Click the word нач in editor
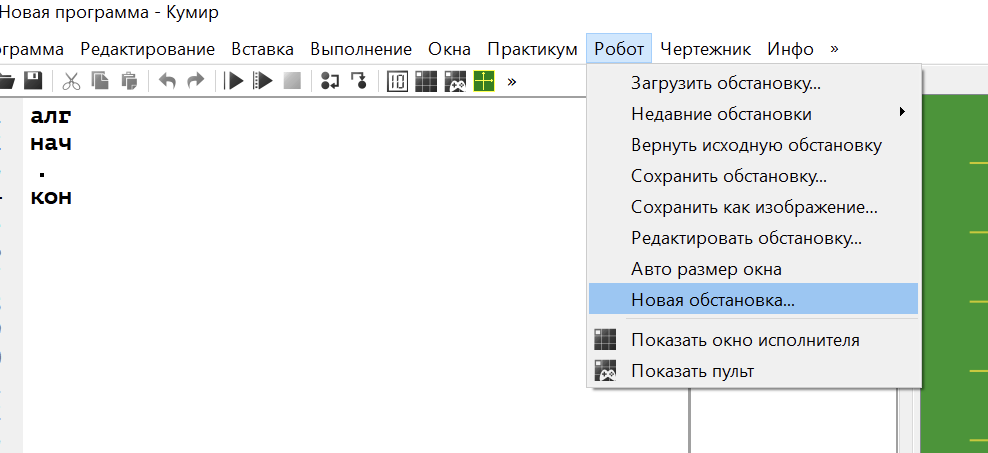The width and height of the screenshot is (988, 453). (x=51, y=143)
